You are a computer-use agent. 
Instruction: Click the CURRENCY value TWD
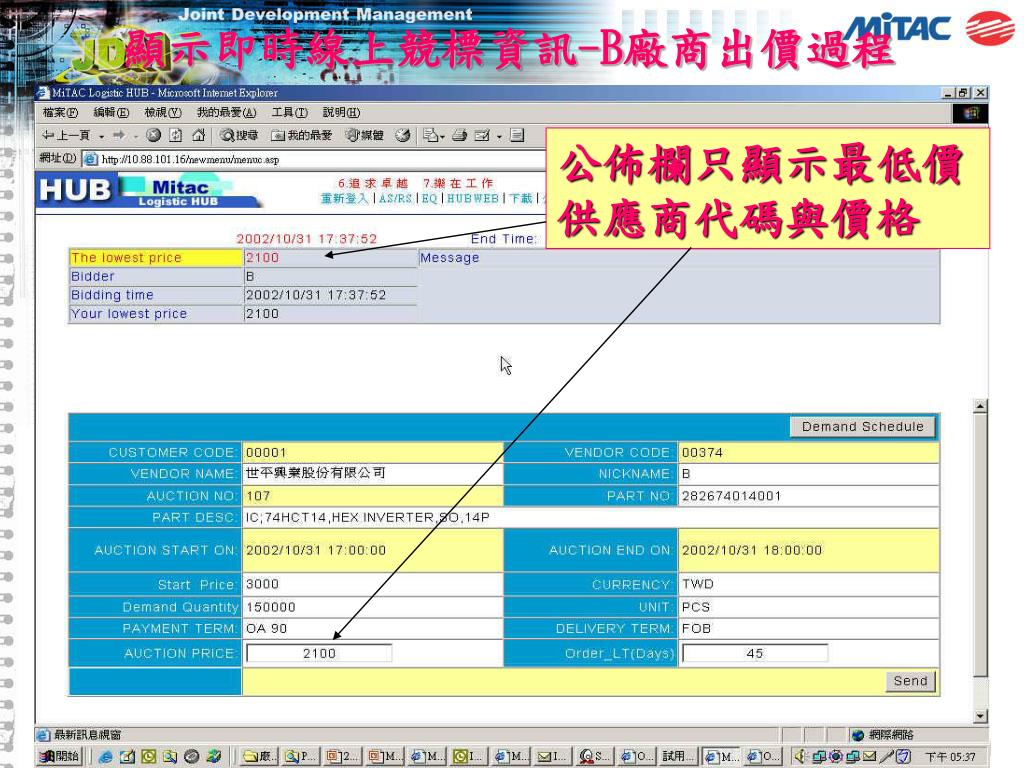point(698,584)
